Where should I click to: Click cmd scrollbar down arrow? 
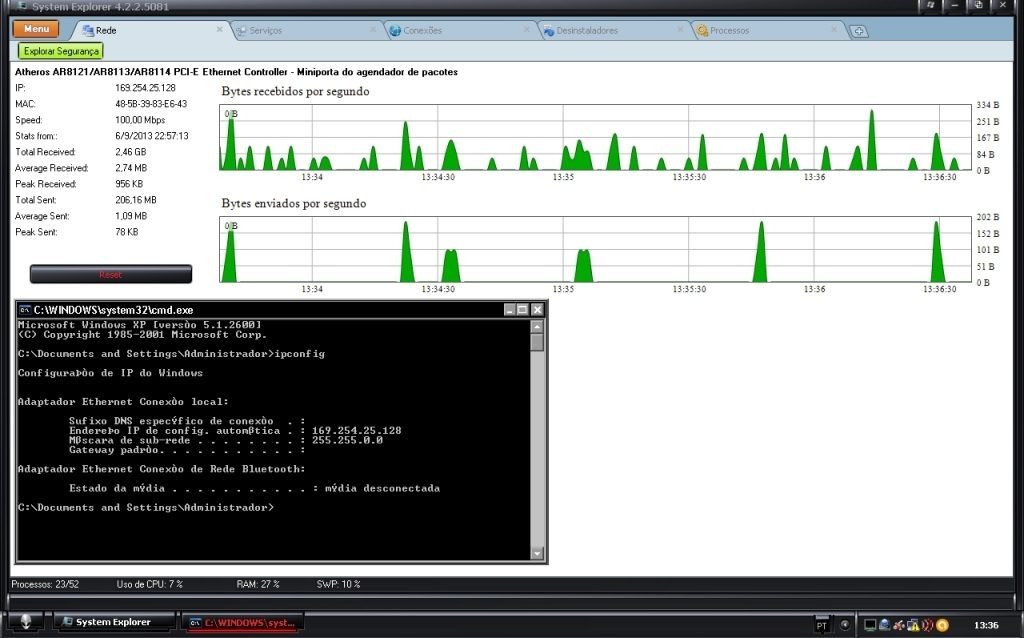pyautogui.click(x=537, y=553)
